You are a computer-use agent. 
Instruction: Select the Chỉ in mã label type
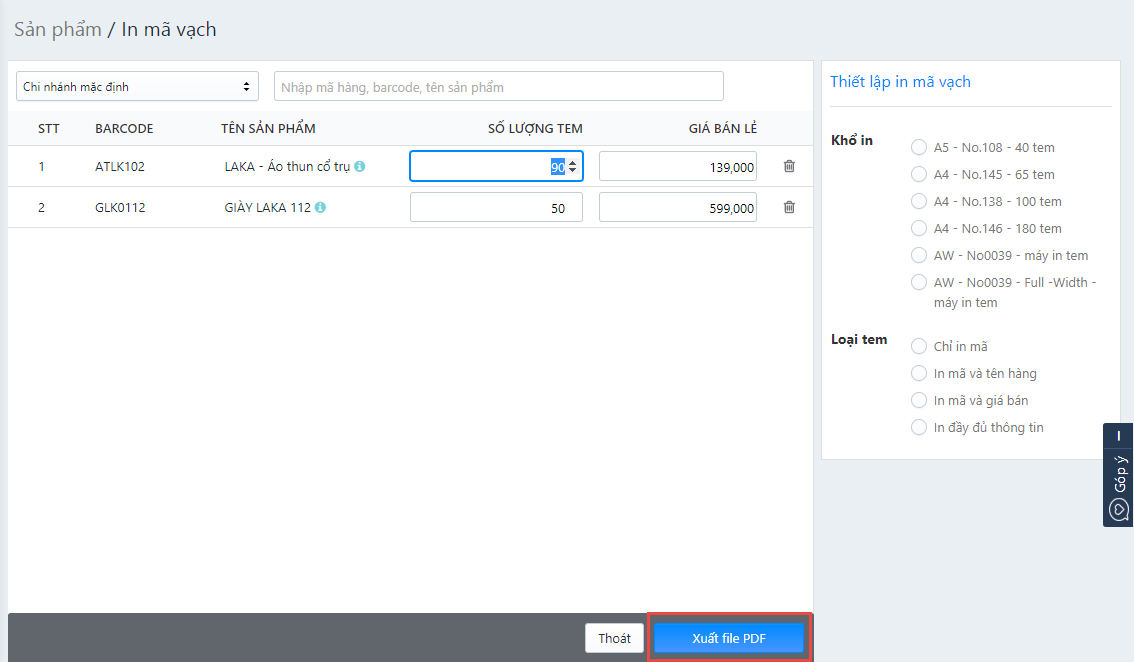tap(919, 346)
